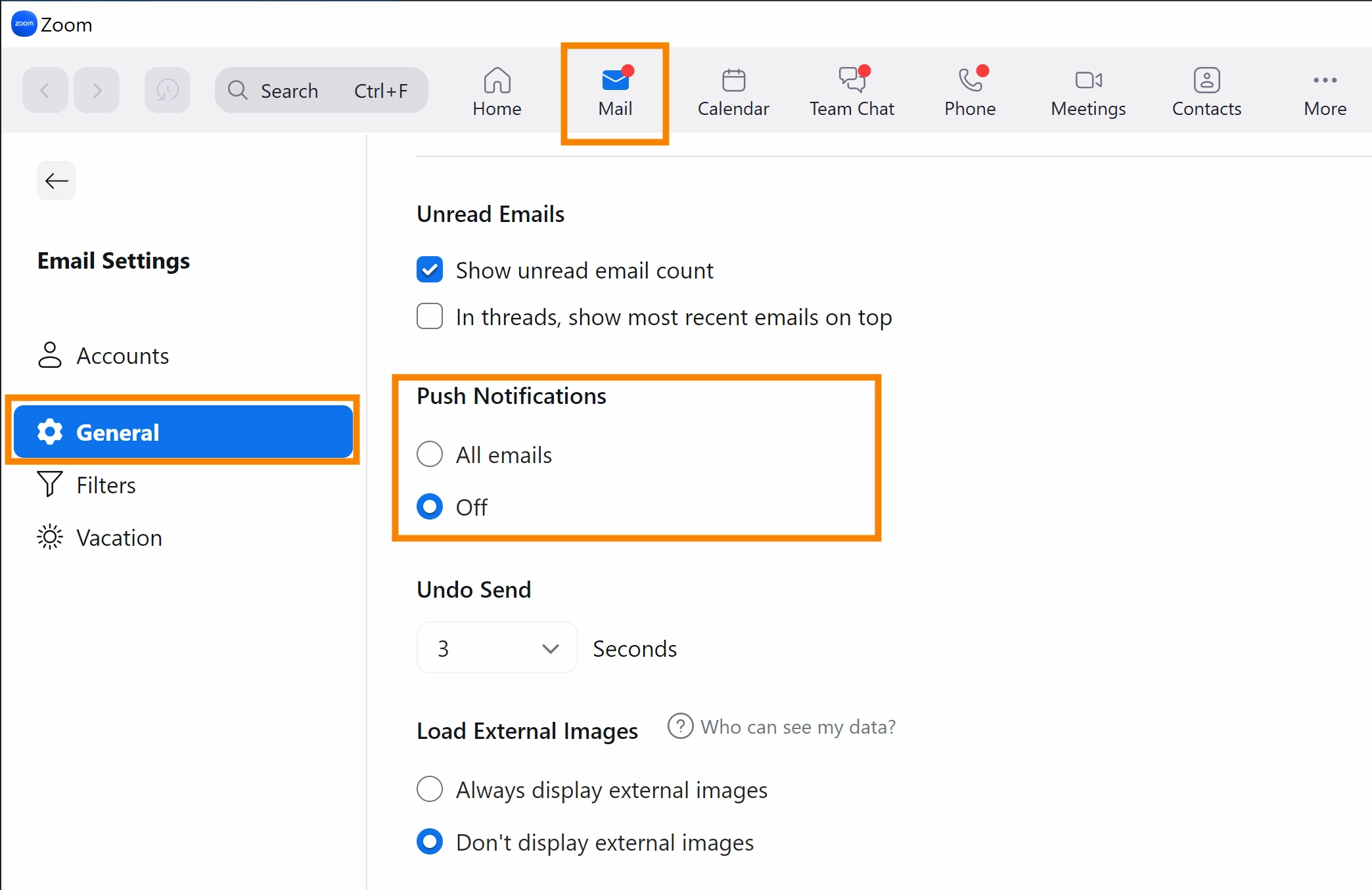Open the Contacts icon
The image size is (1372, 890).
coord(1206,81)
